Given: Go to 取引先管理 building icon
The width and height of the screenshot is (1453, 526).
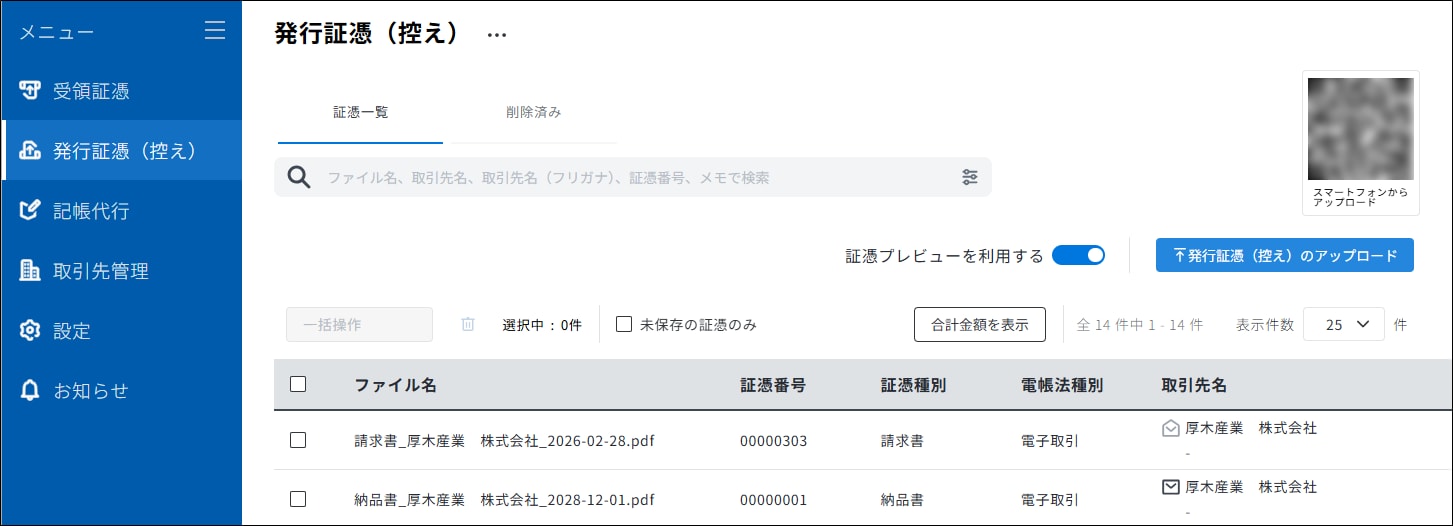Looking at the screenshot, I should pos(30,271).
